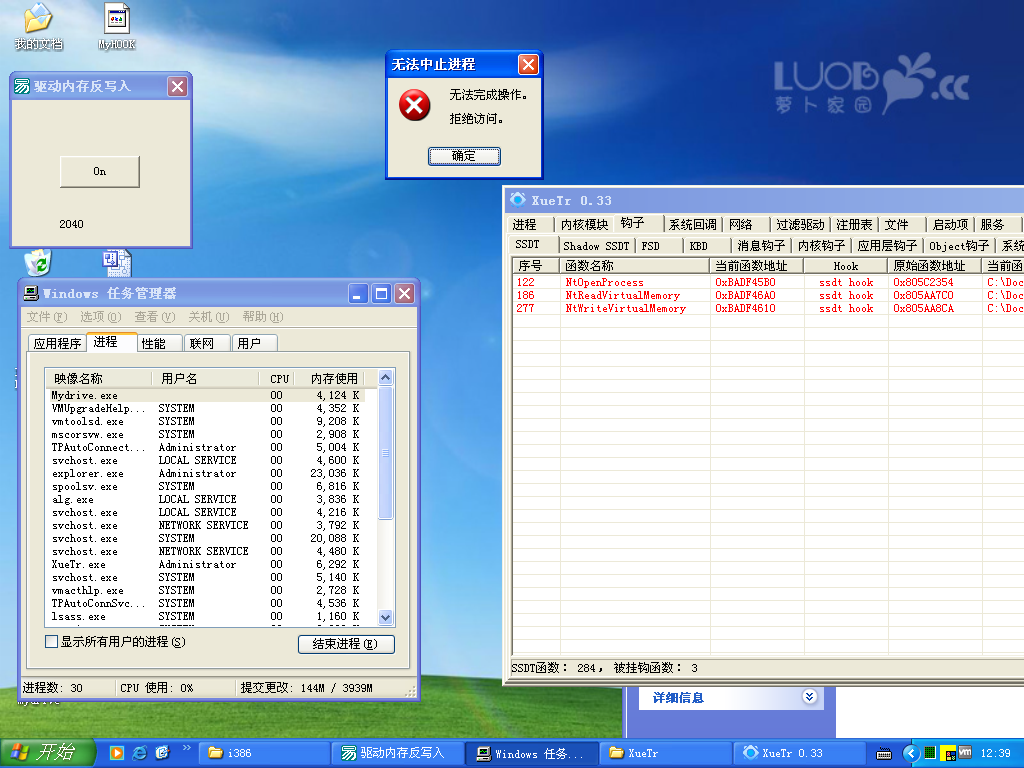Close the 无法中止进程 dialog
This screenshot has height=768, width=1024.
click(528, 64)
